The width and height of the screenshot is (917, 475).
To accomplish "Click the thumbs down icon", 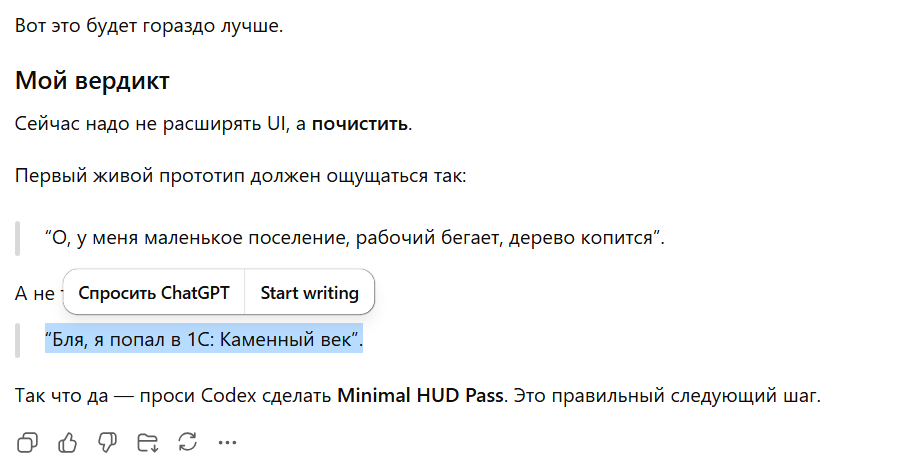I will point(107,442).
